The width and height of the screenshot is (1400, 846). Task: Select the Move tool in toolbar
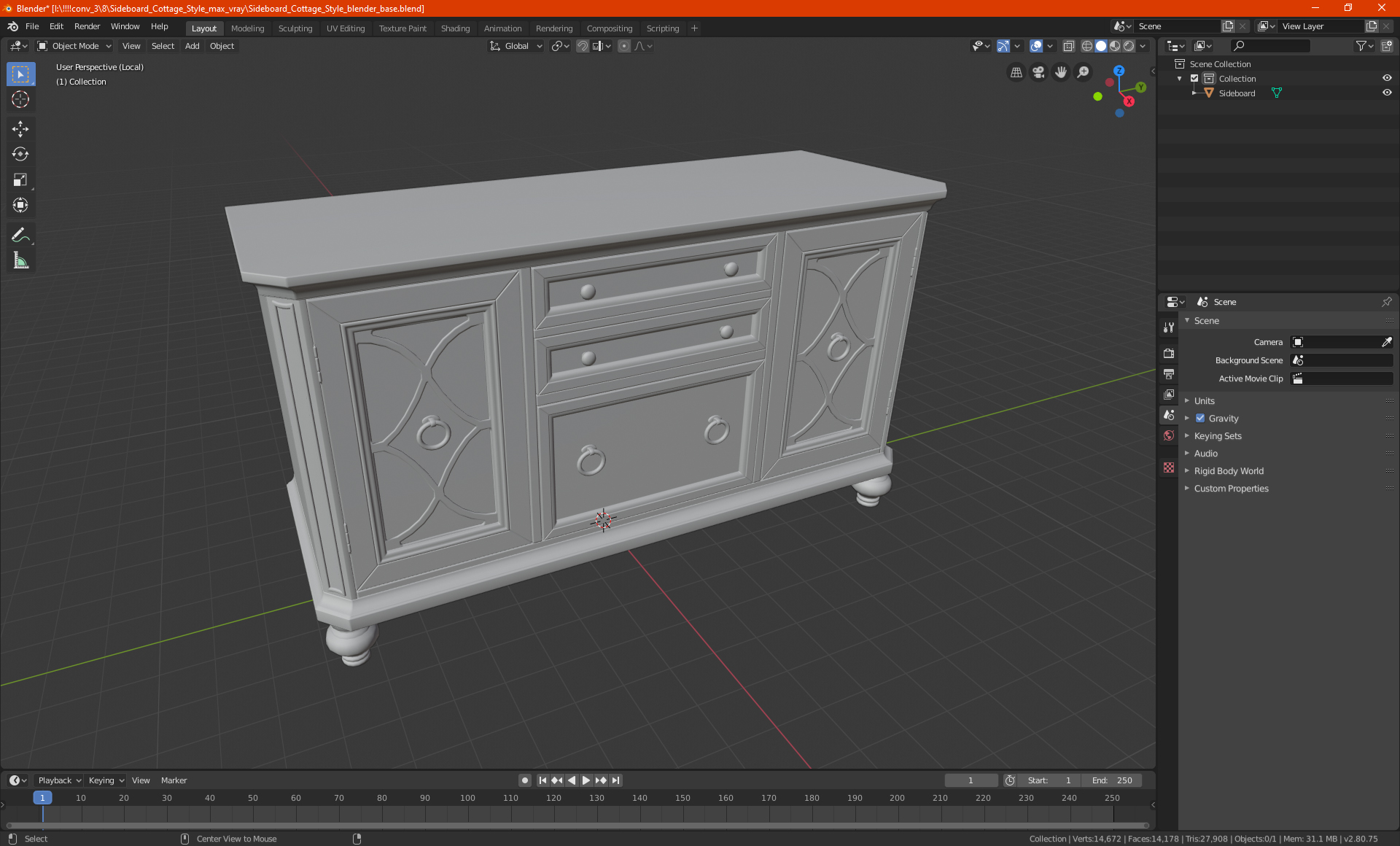point(20,129)
